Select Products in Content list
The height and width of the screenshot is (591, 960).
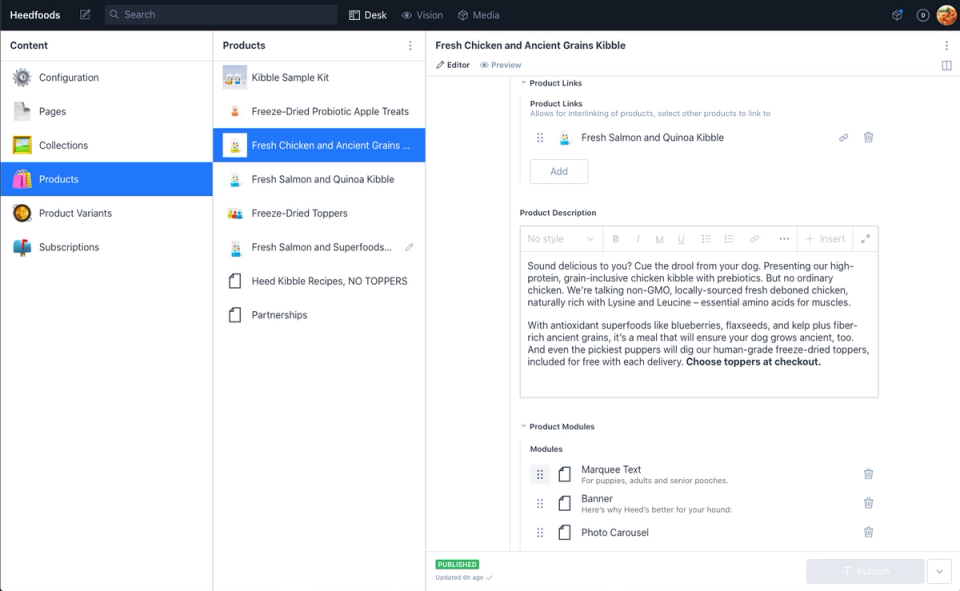point(107,179)
